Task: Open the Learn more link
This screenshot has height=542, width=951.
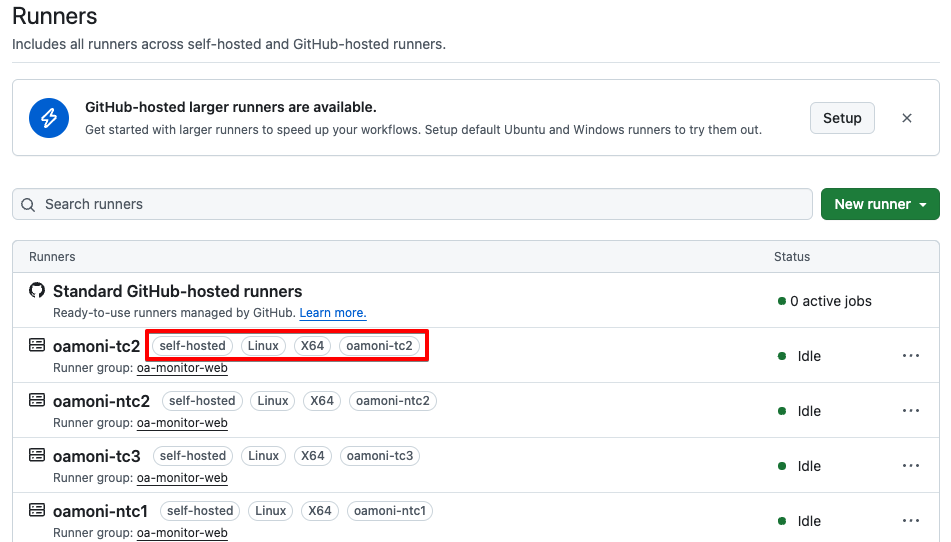Action: click(333, 313)
